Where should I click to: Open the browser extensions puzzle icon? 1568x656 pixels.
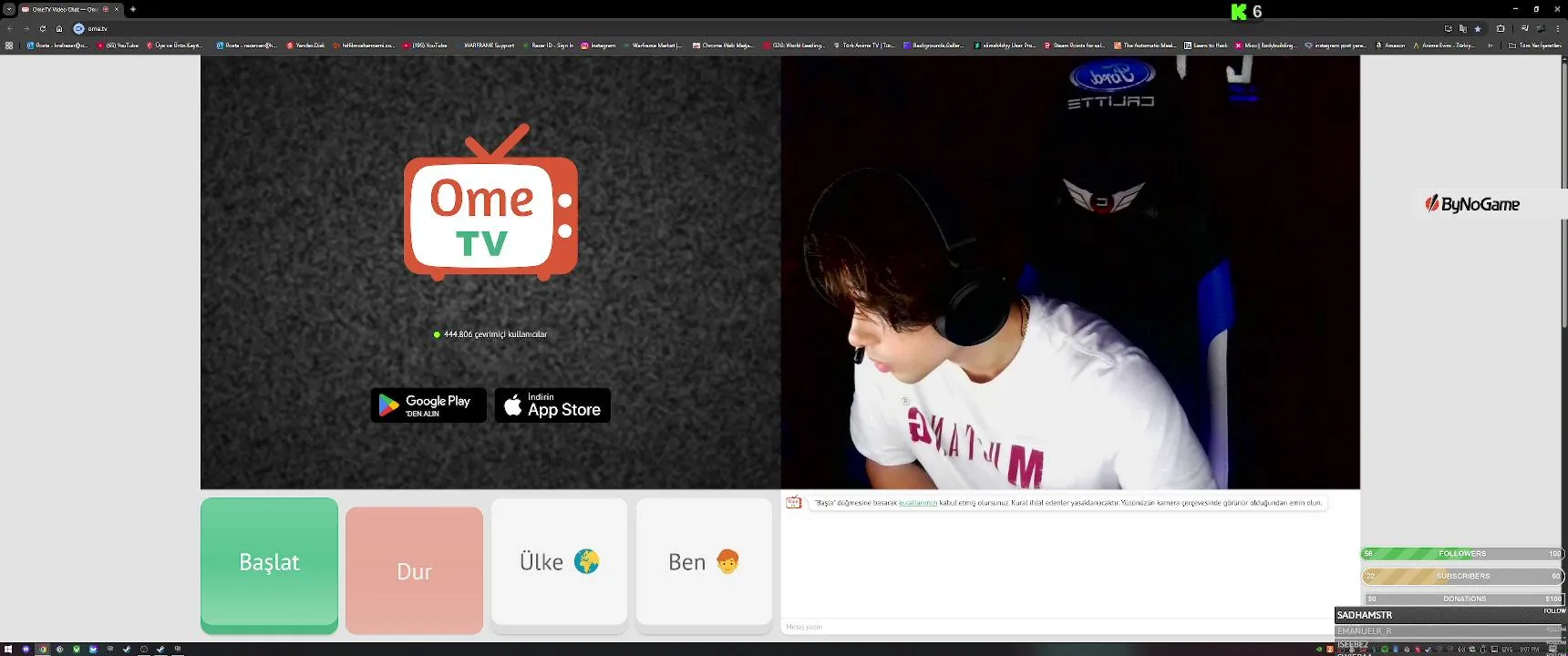click(1501, 28)
